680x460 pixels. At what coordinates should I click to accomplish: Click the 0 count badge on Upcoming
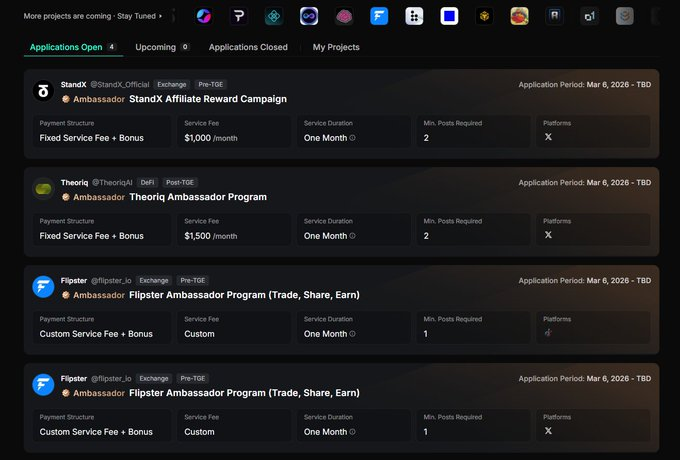[x=185, y=47]
